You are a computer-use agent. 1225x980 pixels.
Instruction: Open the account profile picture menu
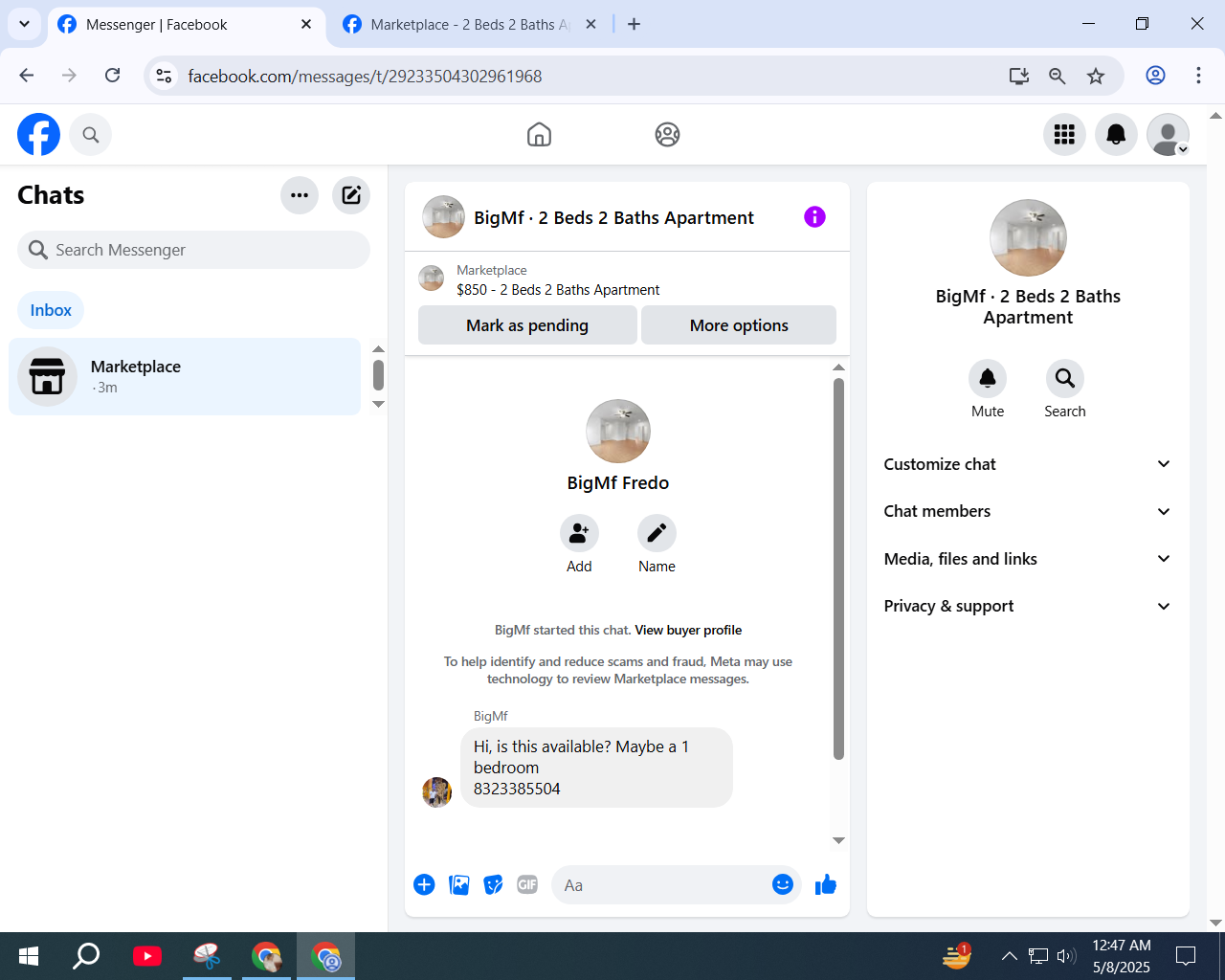1168,135
